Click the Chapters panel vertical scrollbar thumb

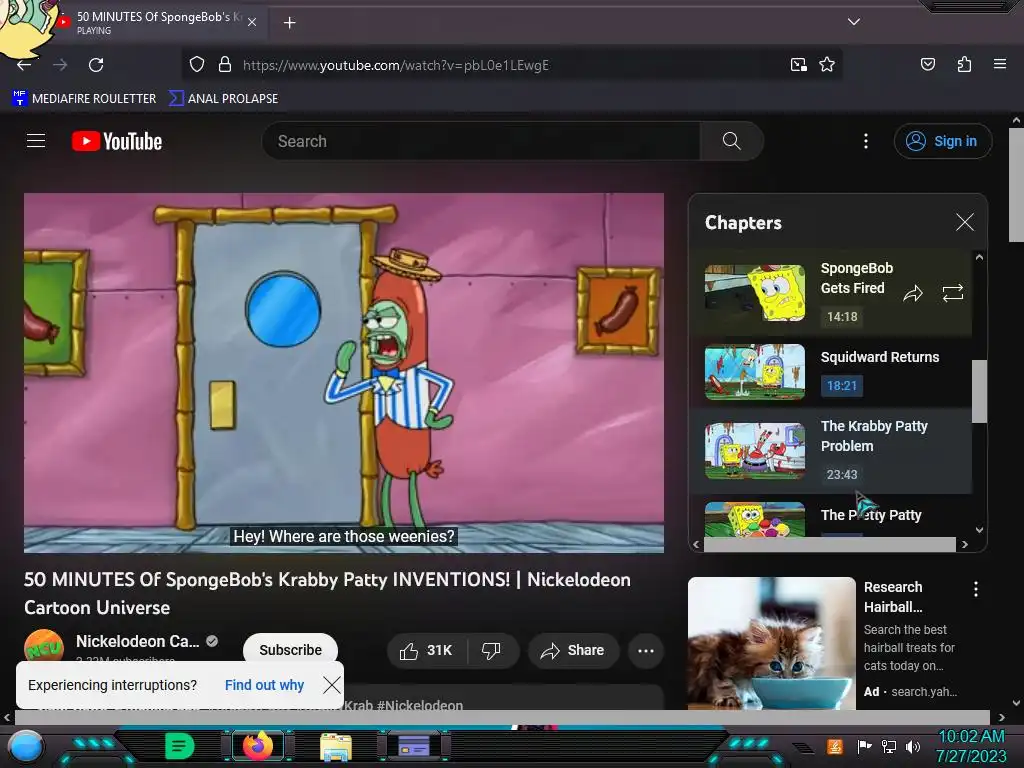click(979, 391)
